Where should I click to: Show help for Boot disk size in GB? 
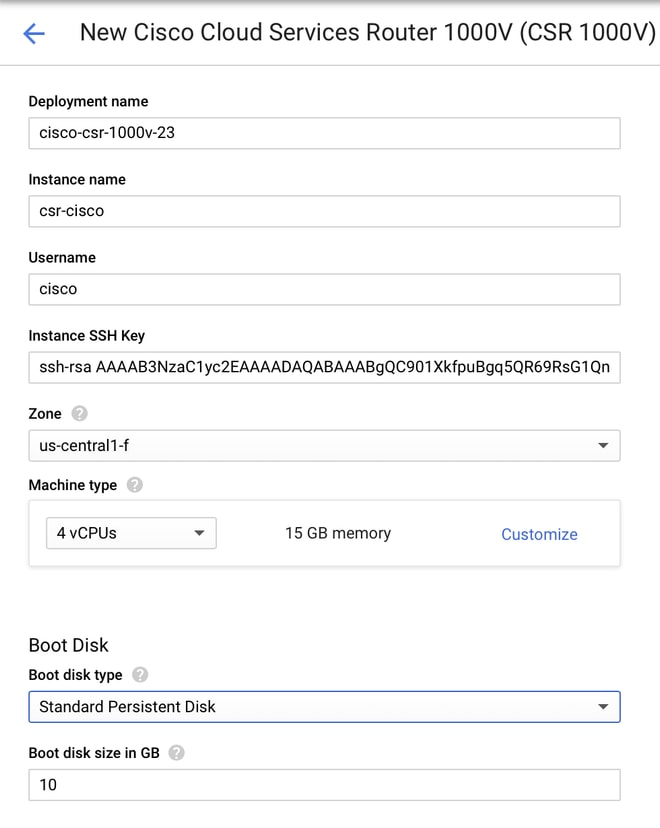176,752
